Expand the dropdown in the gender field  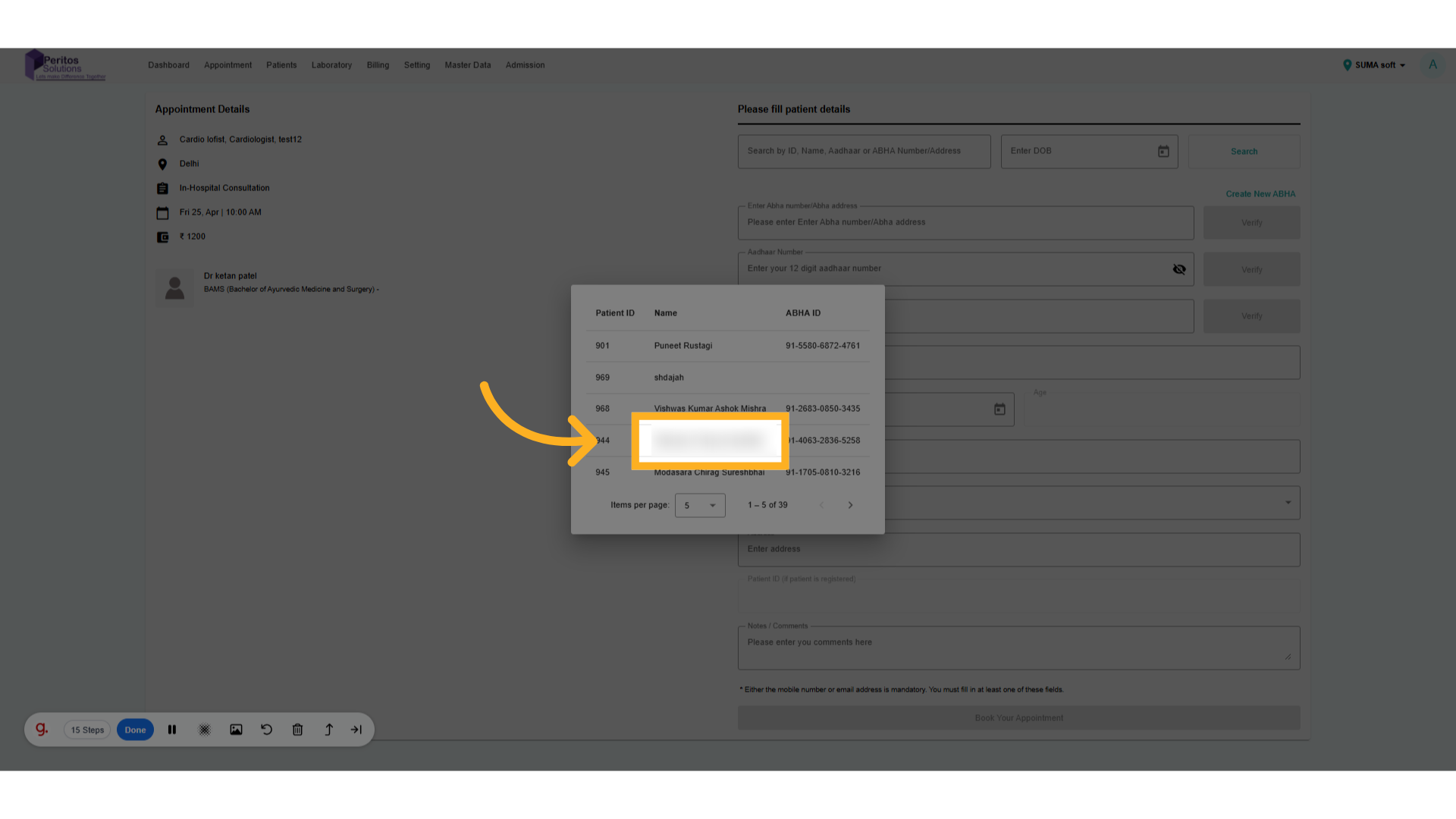[1287, 502]
